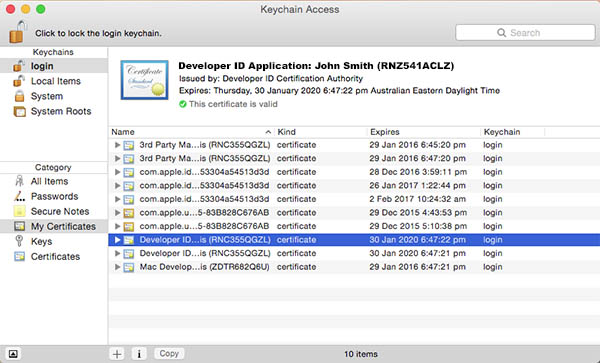Click the large certificate thumbnail image
Screen dimensions: 600x363
click(144, 80)
